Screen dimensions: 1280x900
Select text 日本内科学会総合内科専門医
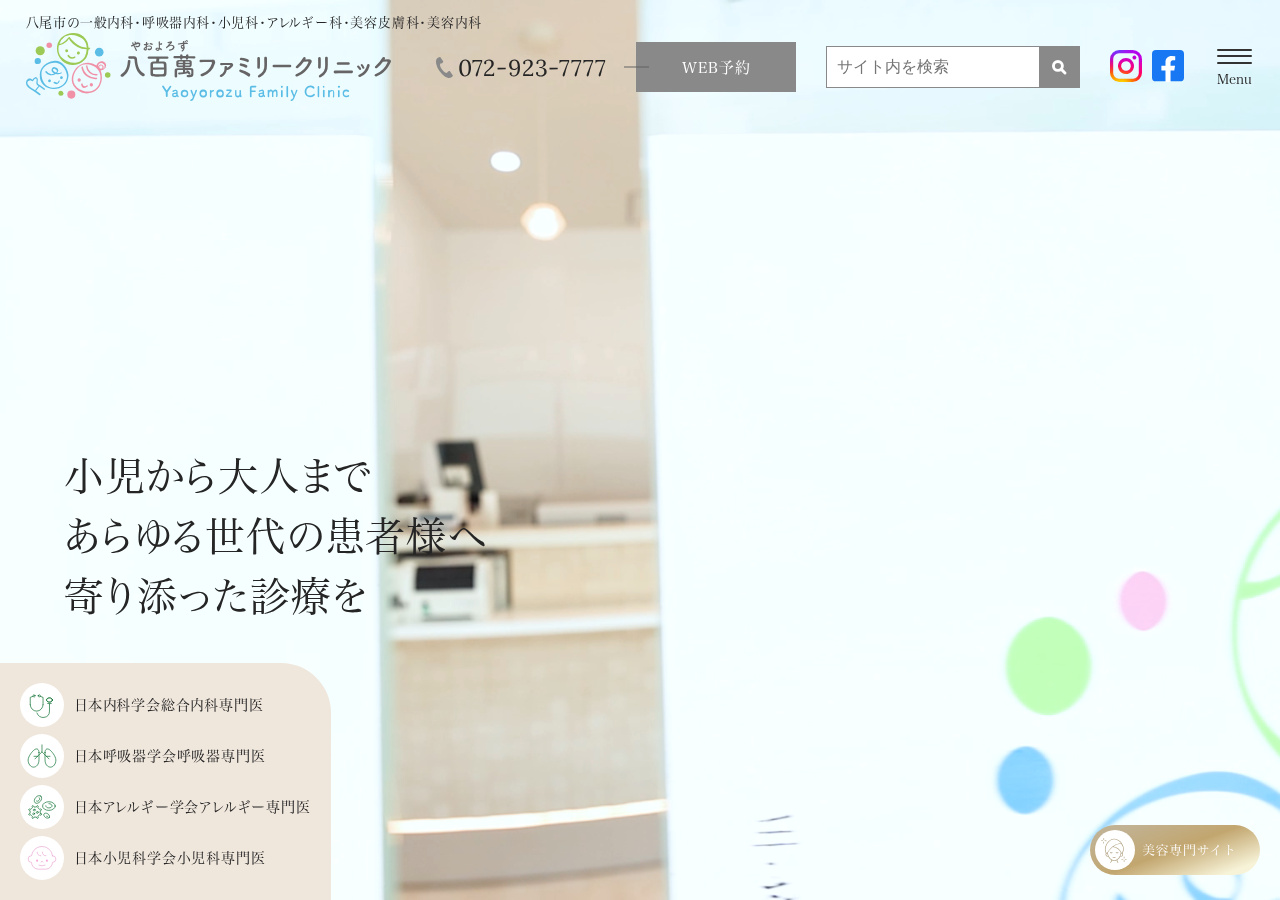tap(169, 705)
